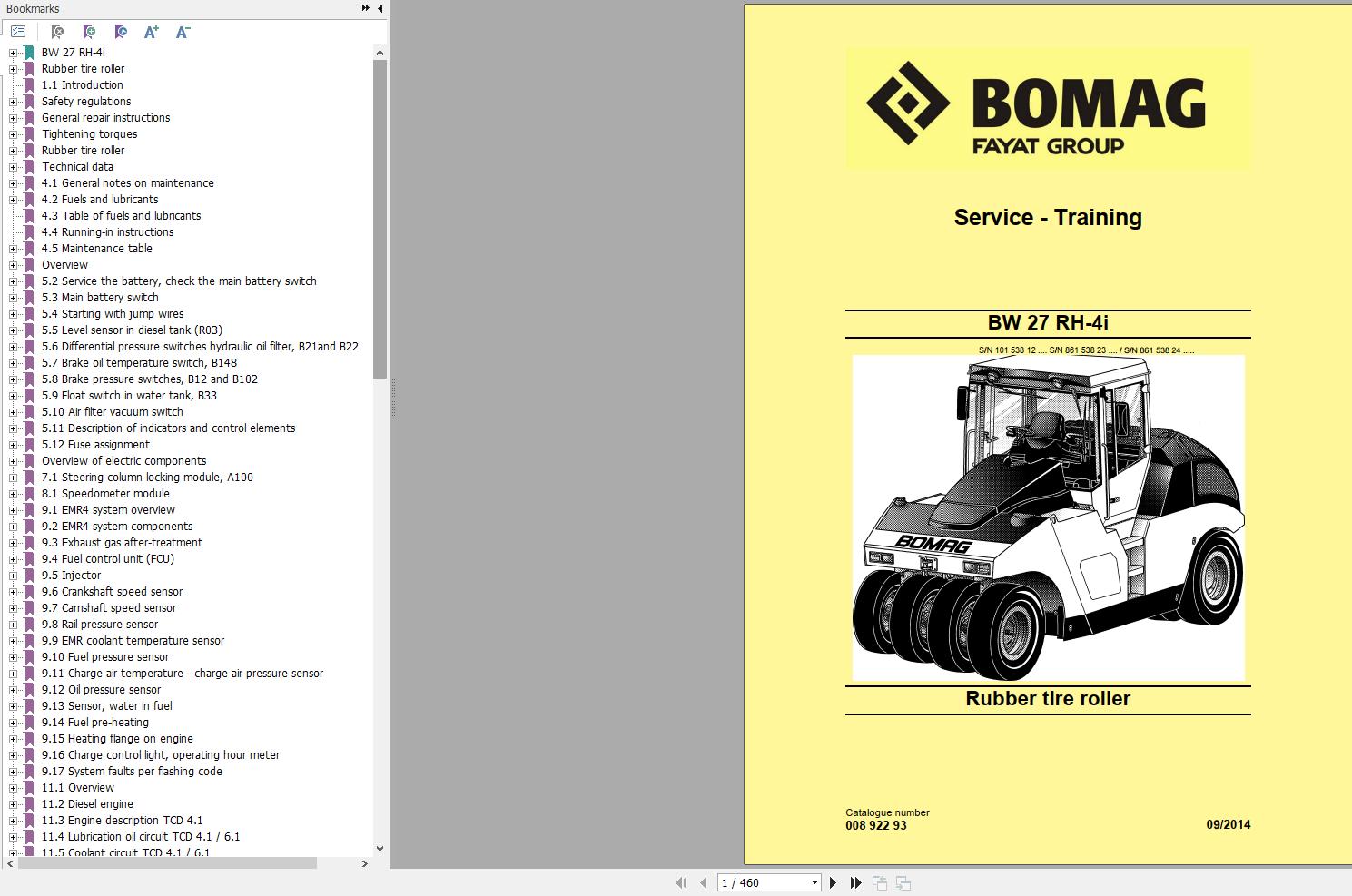This screenshot has width=1352, height=896.
Task: Open bookmark 5.6 Differential pressure switches hydraulic oil filter
Action: pos(200,347)
